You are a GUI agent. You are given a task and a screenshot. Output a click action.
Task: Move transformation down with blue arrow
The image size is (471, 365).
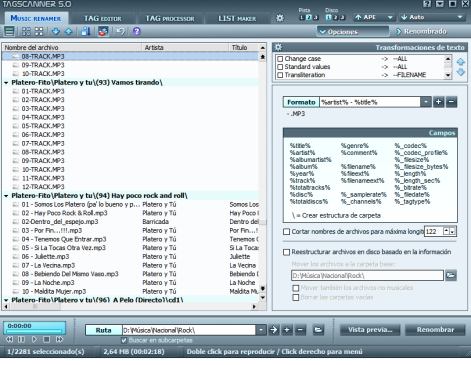[461, 72]
